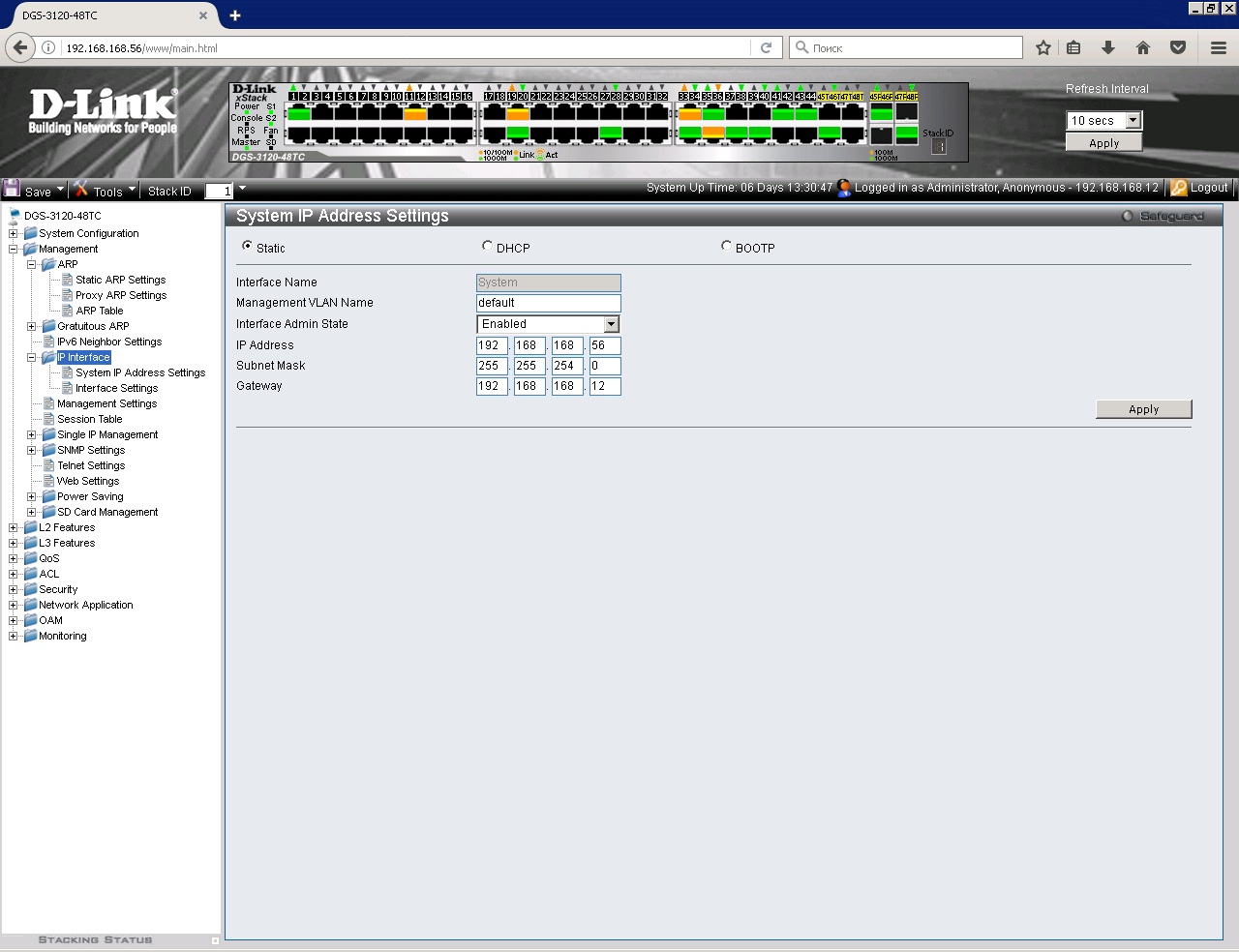Expand the Security tree node

13,589
